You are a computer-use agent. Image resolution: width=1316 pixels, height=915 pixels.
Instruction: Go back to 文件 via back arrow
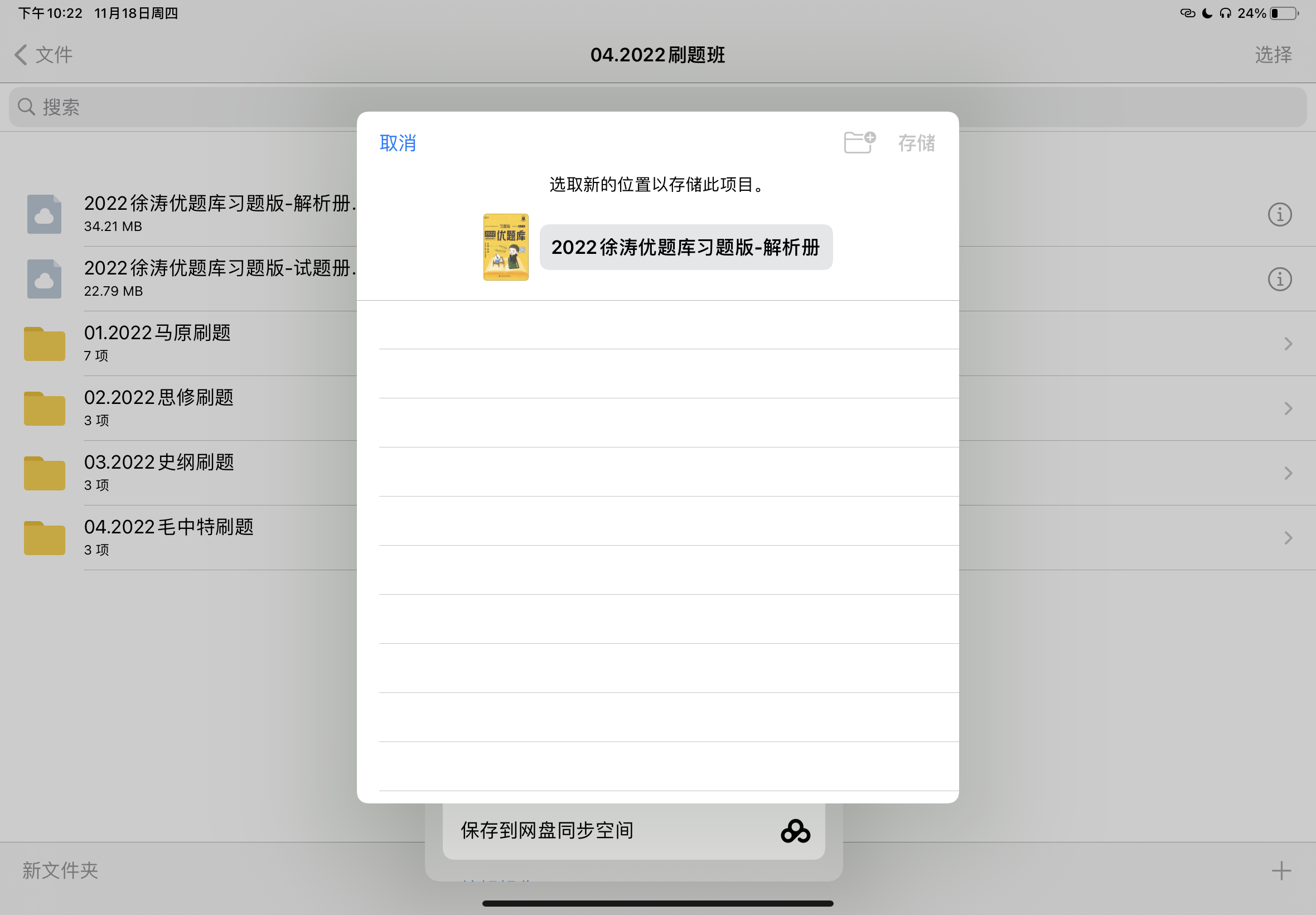(x=22, y=55)
